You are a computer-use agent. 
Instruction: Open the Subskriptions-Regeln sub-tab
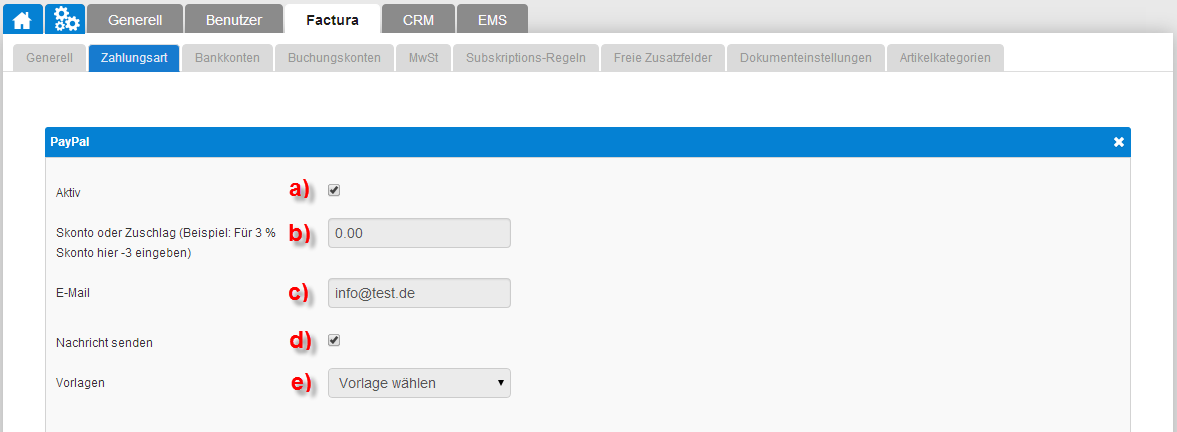click(x=525, y=58)
